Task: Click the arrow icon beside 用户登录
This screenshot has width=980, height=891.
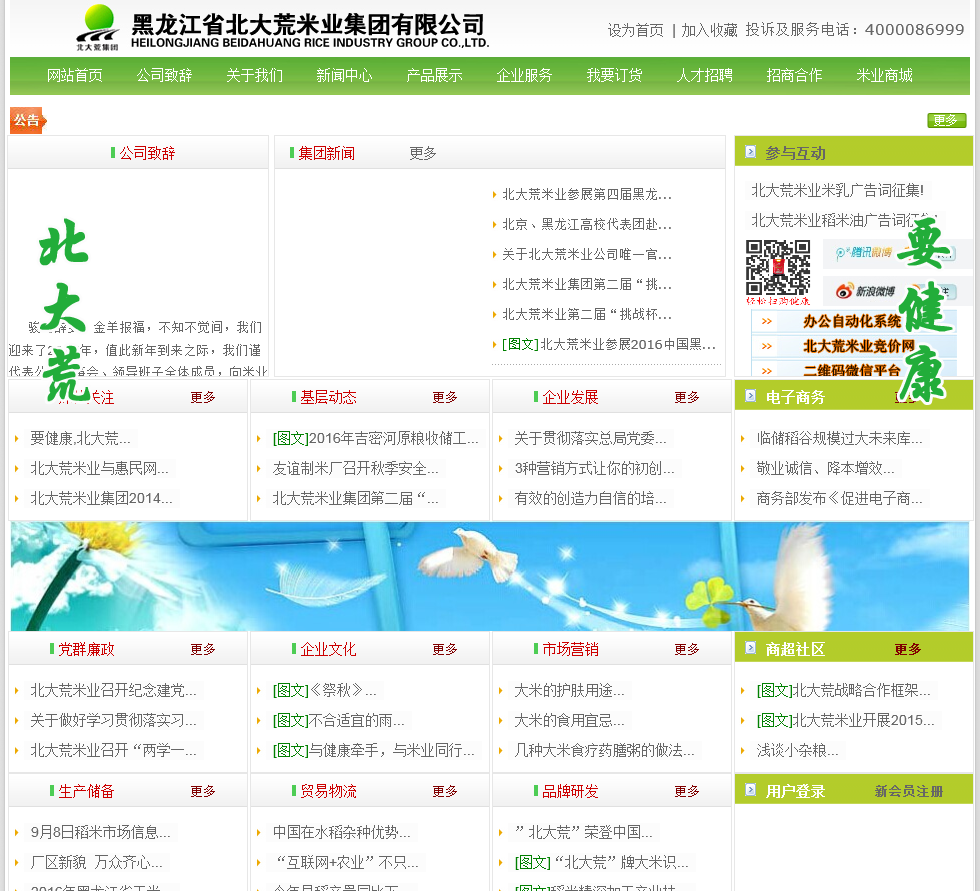Action: coord(751,790)
